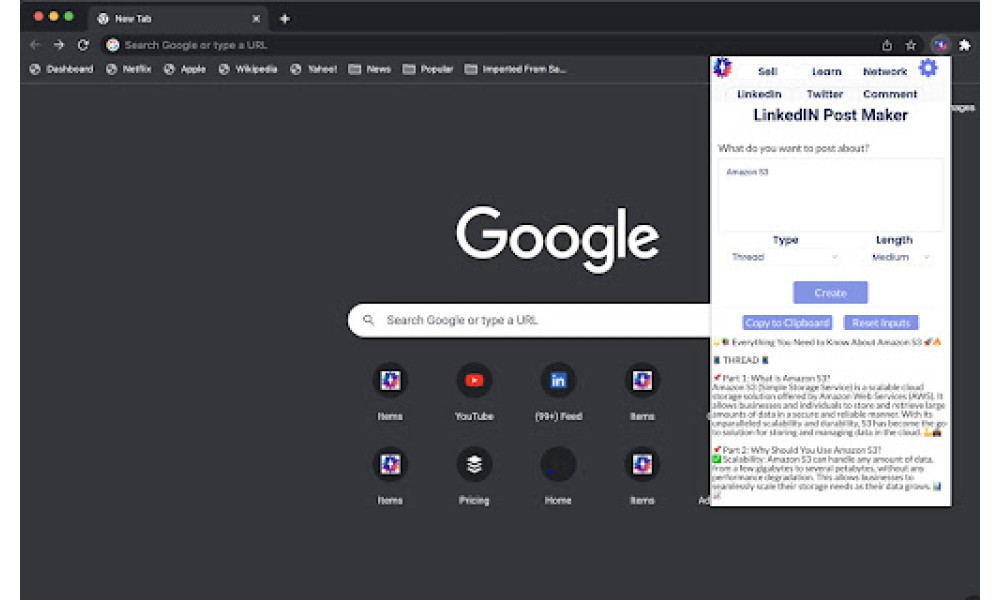Click the active extension icon in the toolbar

[940, 45]
